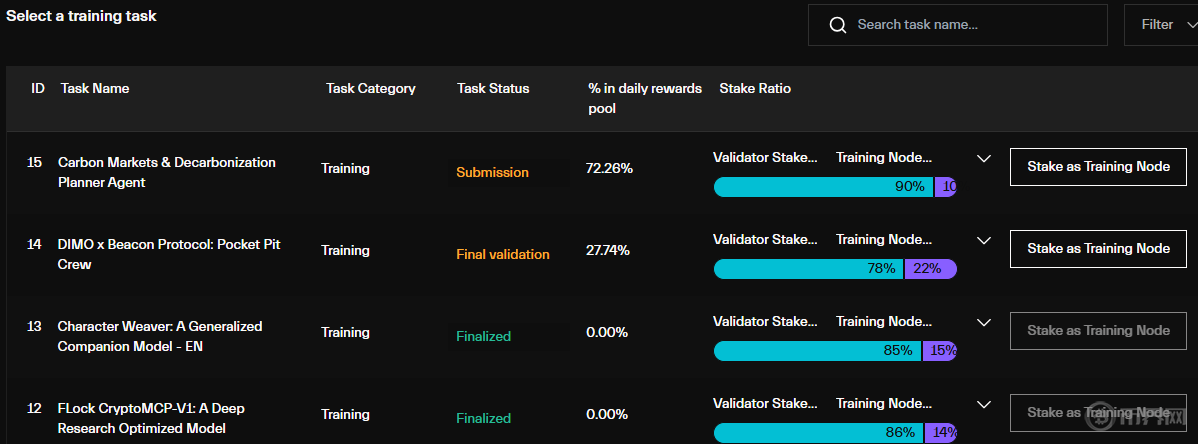Stake as Training Node on Carbon Markets task

(1098, 167)
